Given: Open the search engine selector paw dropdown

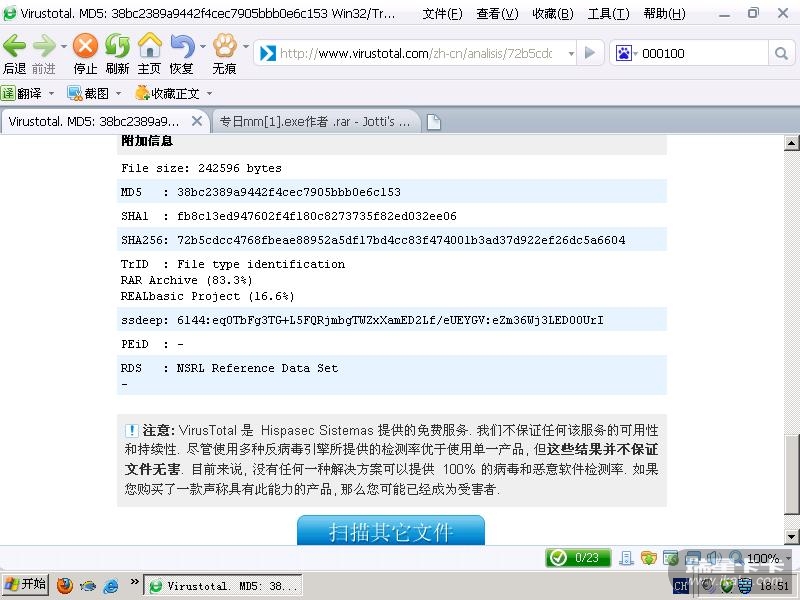Looking at the screenshot, I should (627, 53).
